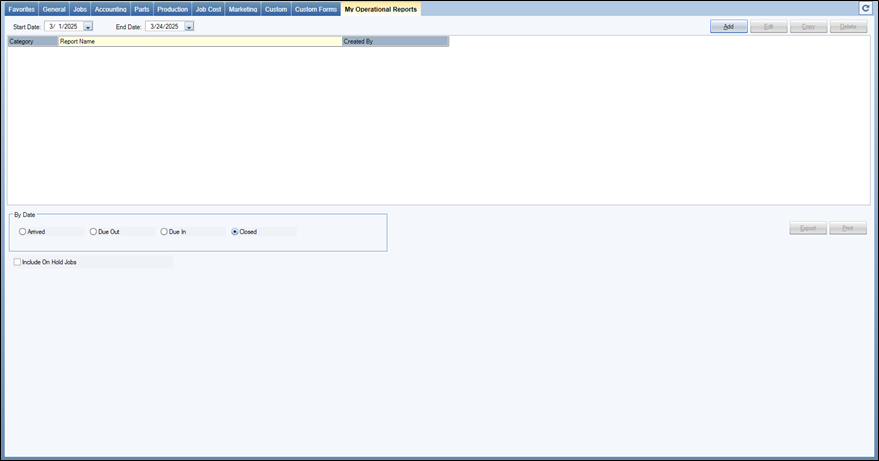
Task: Enable Include On Hold Jobs checkbox
Action: pyautogui.click(x=17, y=262)
